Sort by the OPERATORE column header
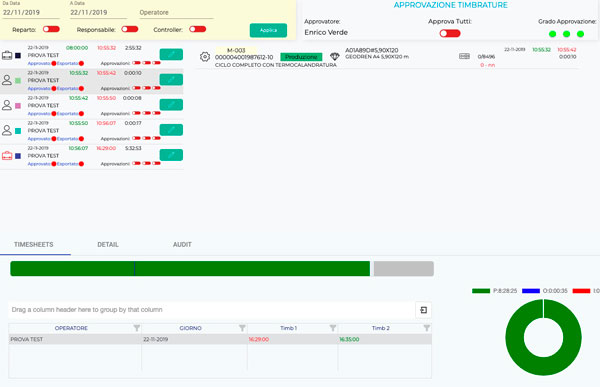600x387 pixels. pos(71,328)
